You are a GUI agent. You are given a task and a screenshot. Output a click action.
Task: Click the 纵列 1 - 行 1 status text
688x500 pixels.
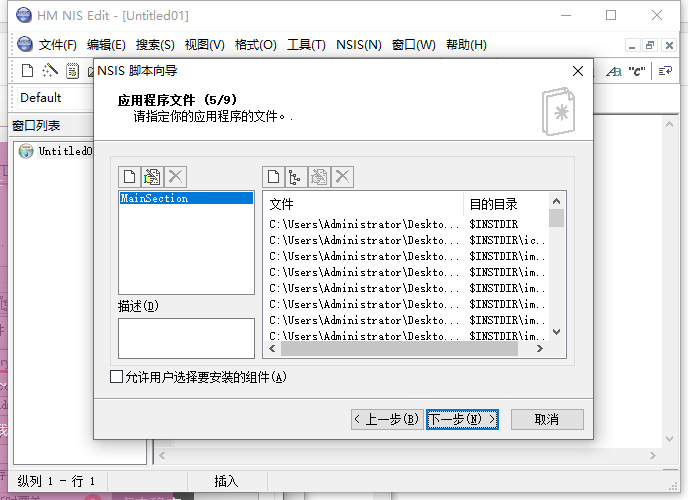(x=56, y=481)
